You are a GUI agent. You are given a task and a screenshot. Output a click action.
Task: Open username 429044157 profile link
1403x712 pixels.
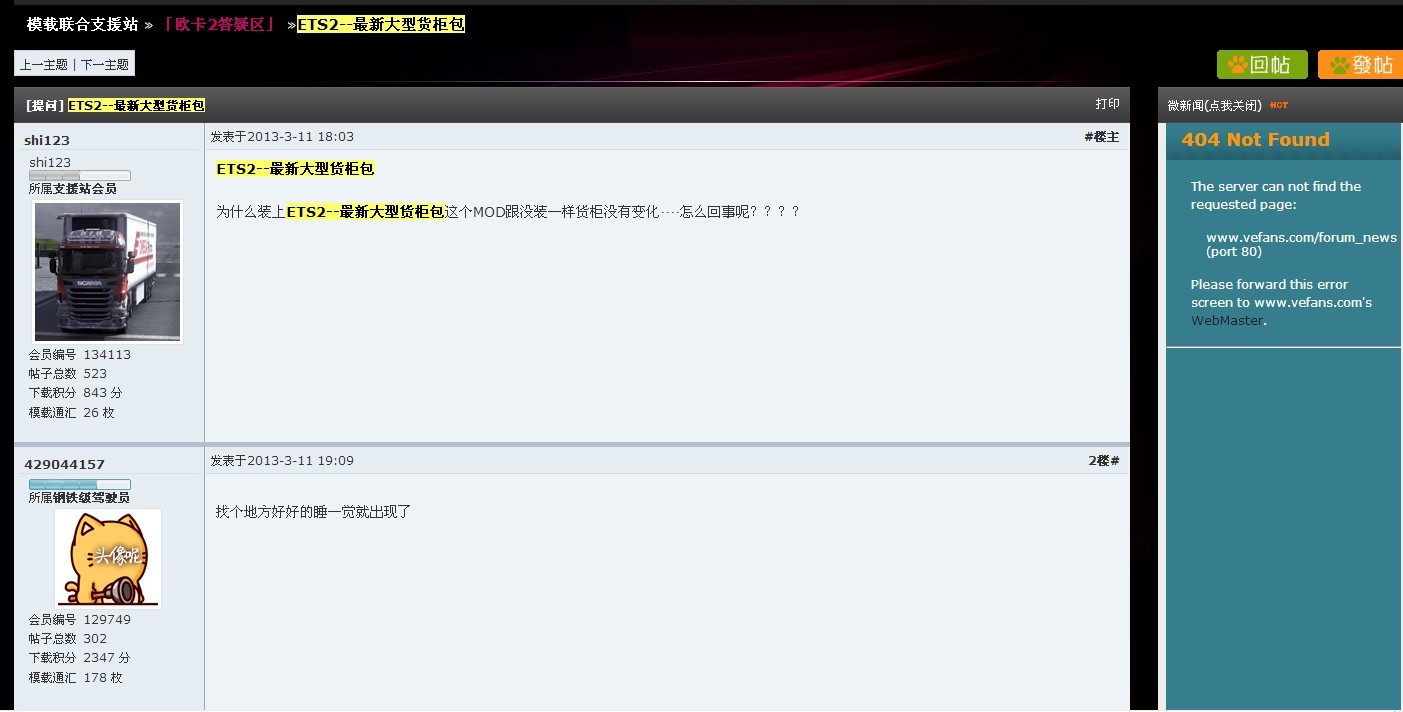coord(64,465)
